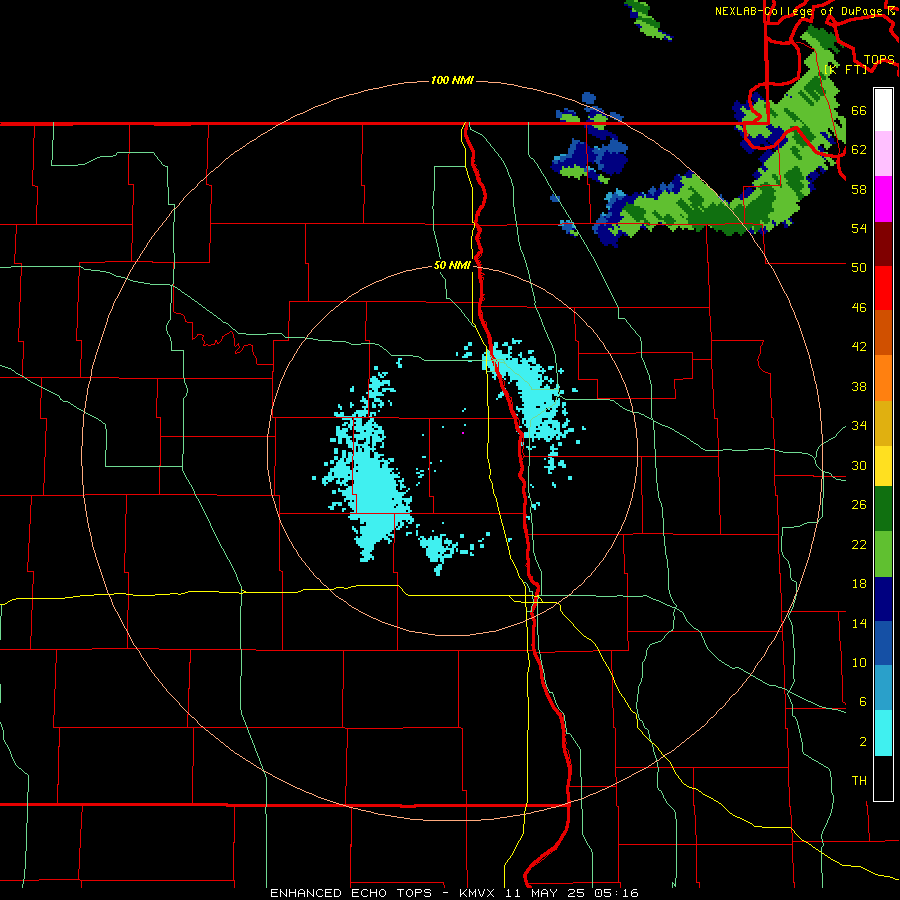Image resolution: width=900 pixels, height=900 pixels.
Task: Select the 38 label on the scale
Action: click(859, 386)
